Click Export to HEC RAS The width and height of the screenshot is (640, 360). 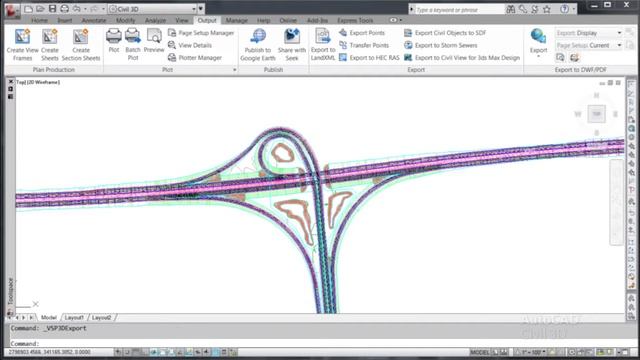pos(369,58)
